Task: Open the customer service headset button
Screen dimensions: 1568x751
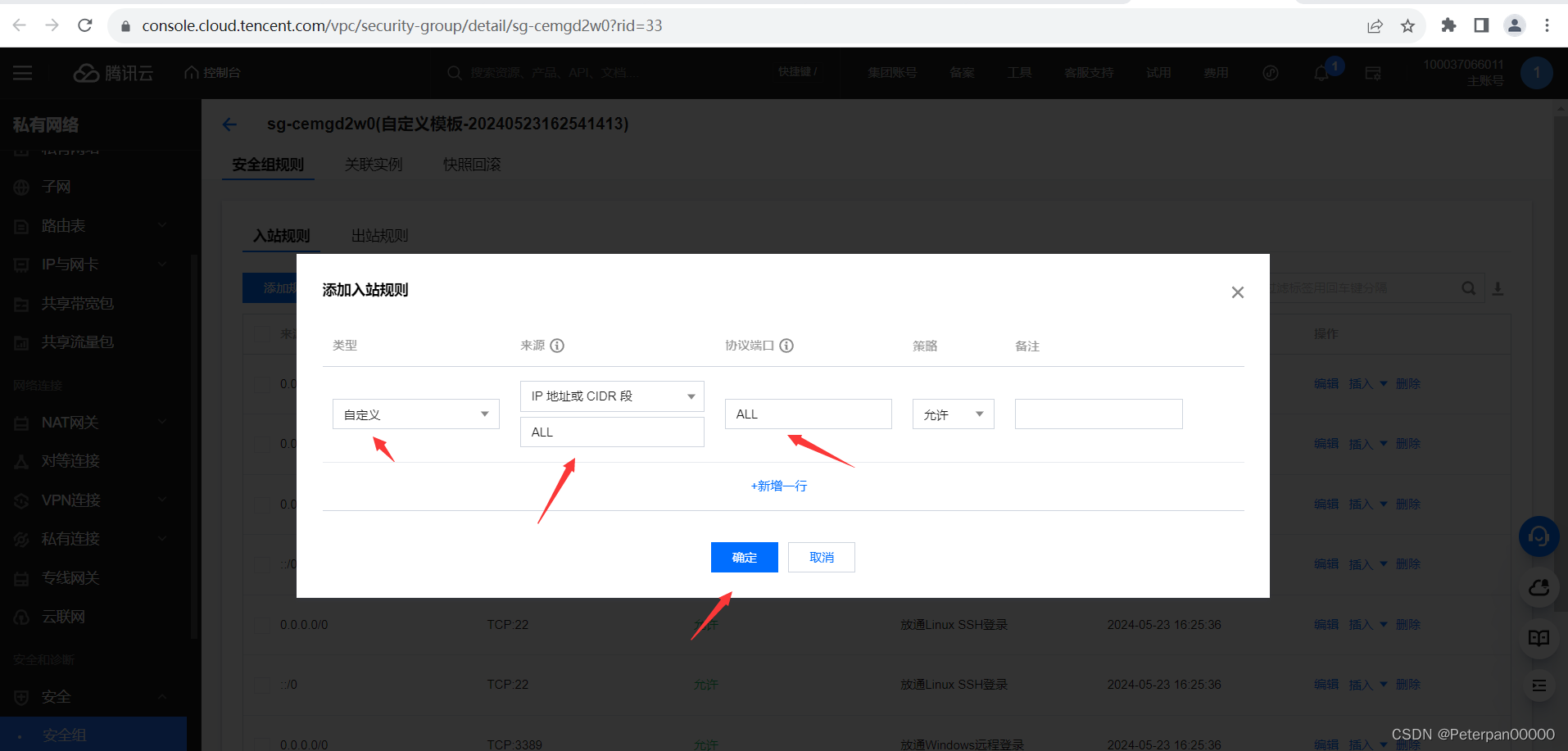Action: pos(1539,536)
